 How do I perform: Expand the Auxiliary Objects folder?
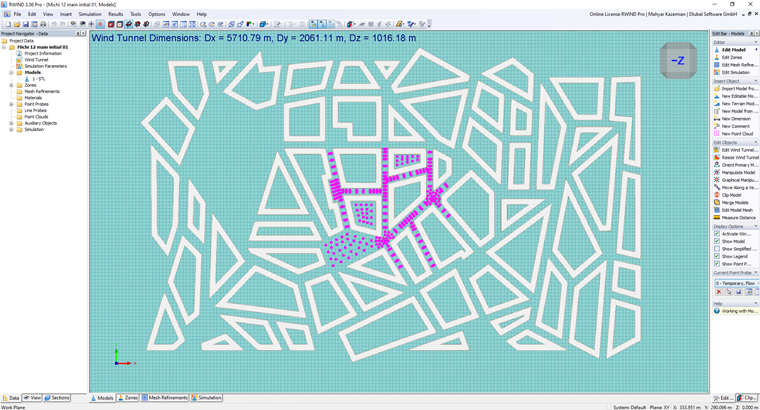pyautogui.click(x=11, y=123)
